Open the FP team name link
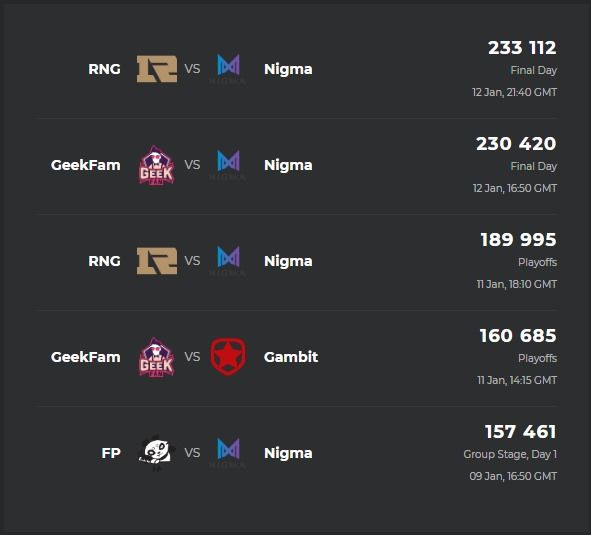Viewport: 591px width, 535px height. pyautogui.click(x=111, y=453)
